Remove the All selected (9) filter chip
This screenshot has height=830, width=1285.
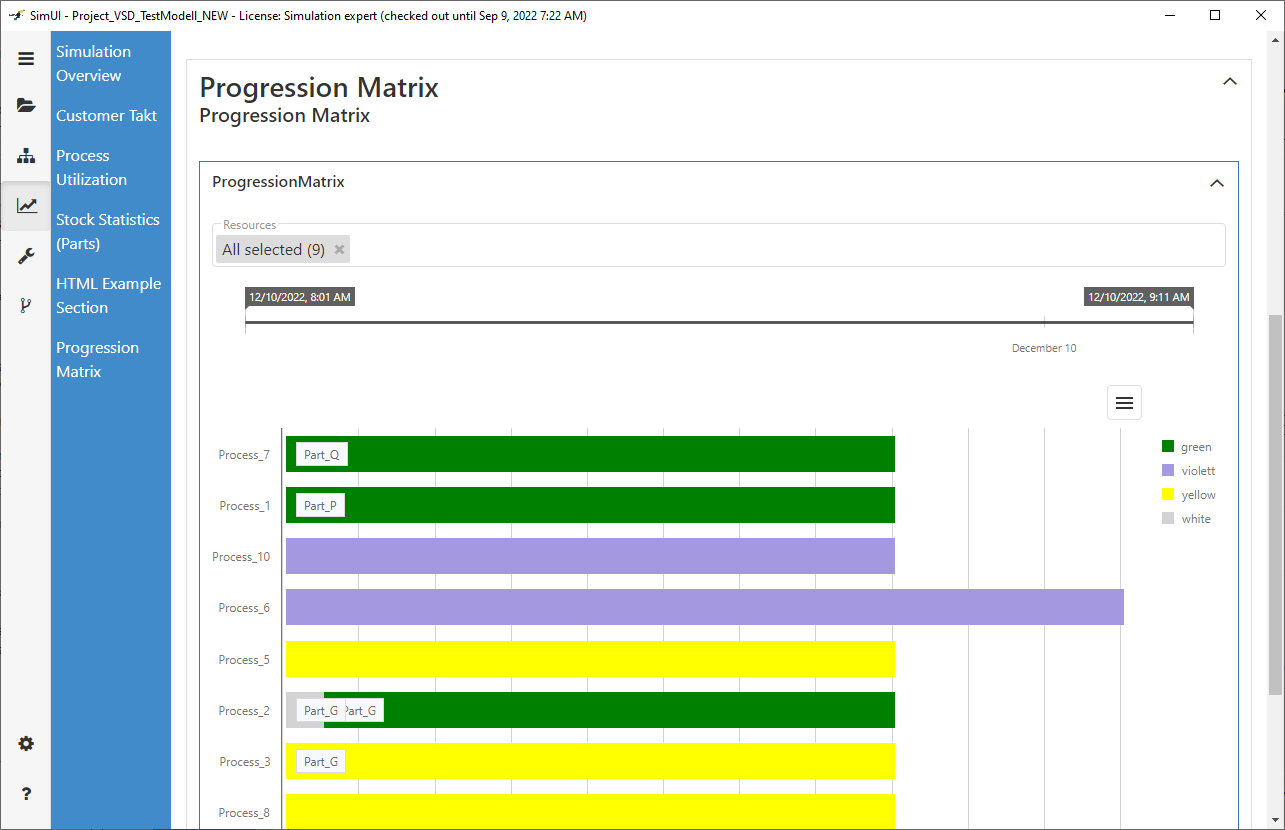[x=339, y=249]
